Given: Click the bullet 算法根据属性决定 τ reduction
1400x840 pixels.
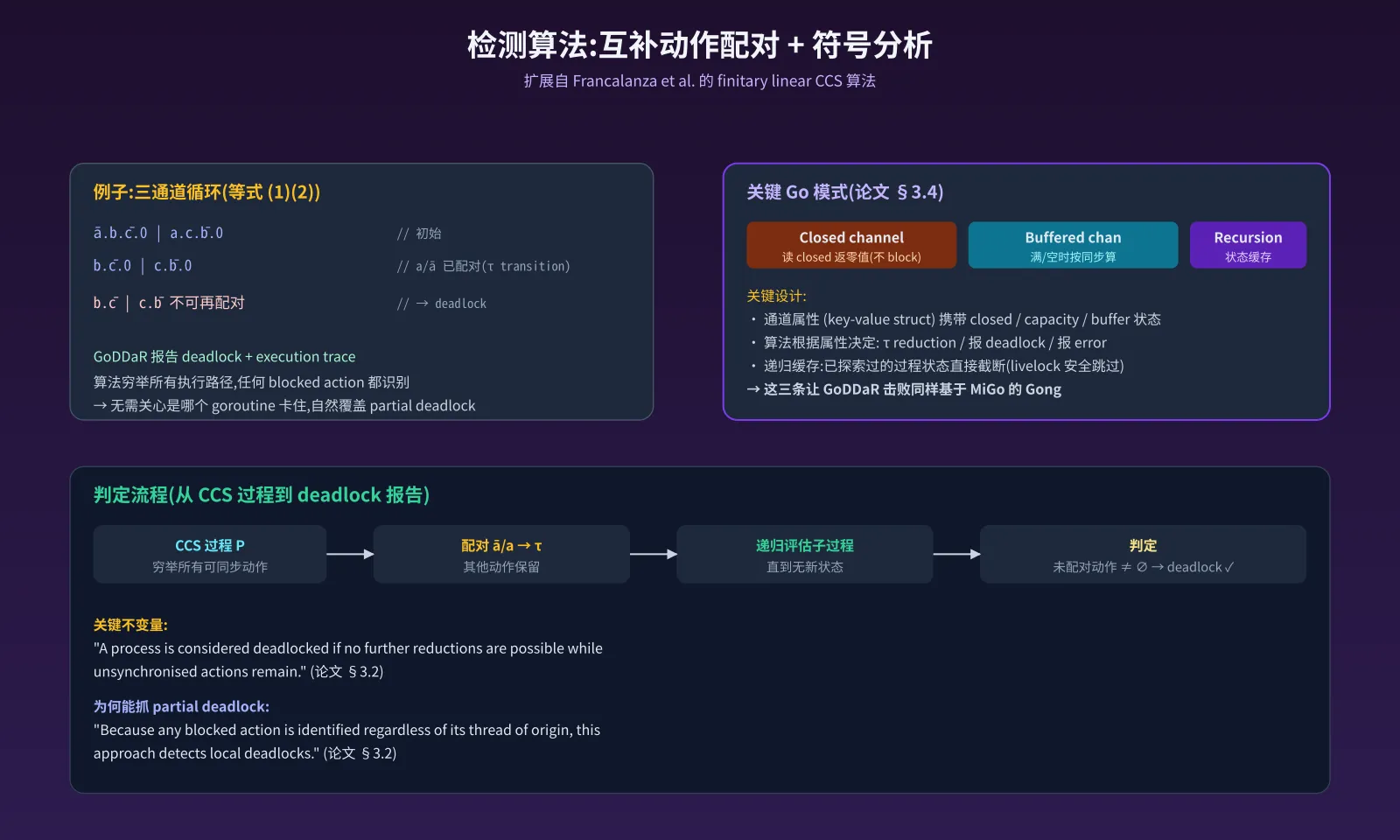Looking at the screenshot, I should coord(928,343).
